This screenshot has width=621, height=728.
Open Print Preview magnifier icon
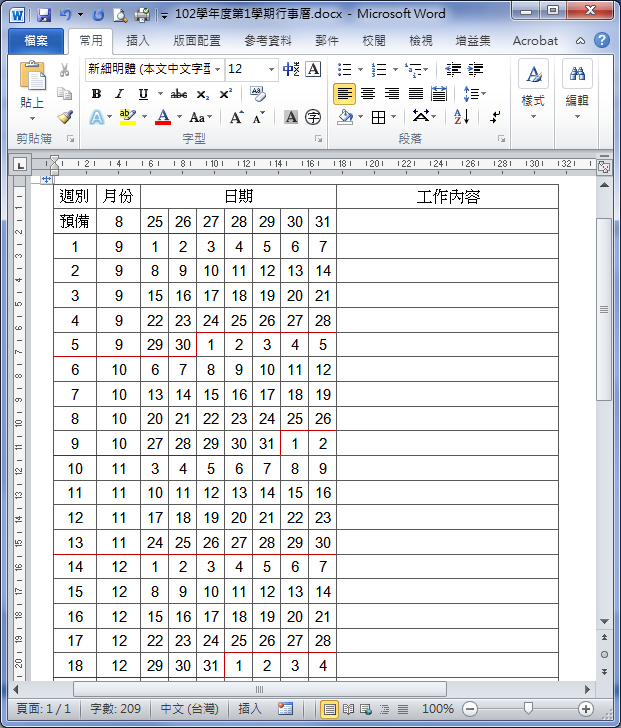click(120, 15)
